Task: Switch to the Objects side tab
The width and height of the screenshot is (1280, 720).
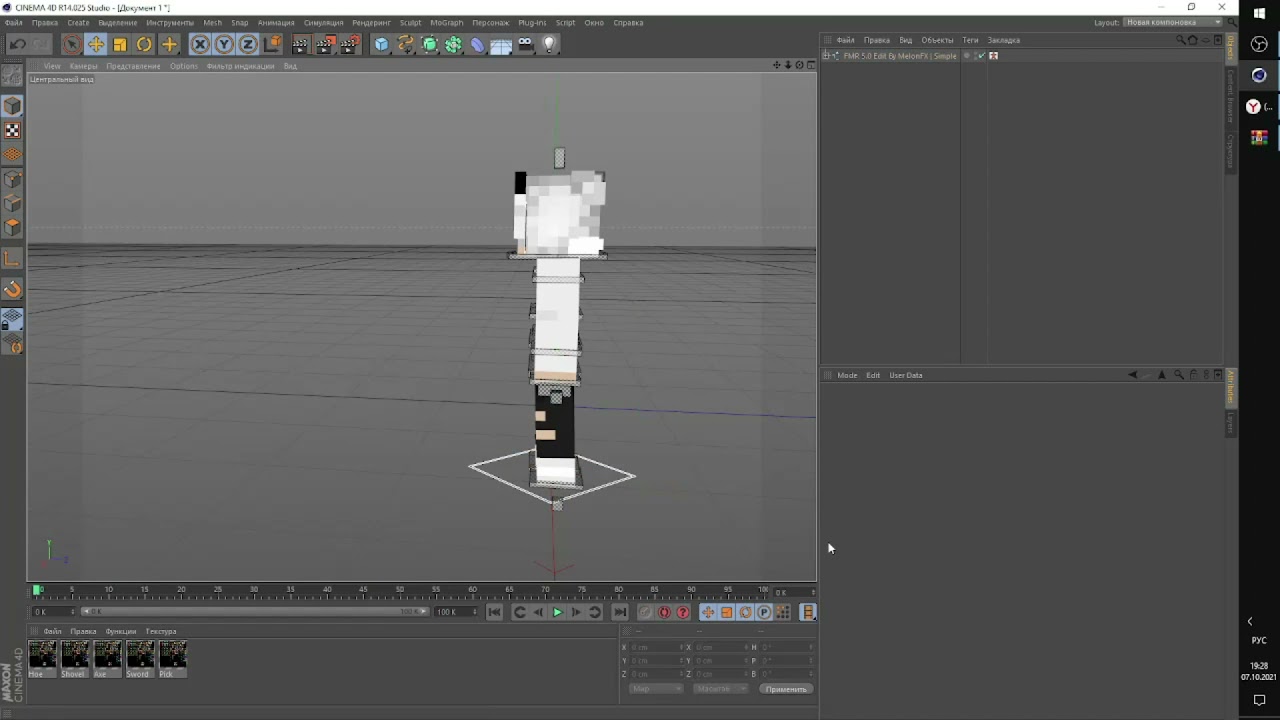Action: (x=1230, y=47)
